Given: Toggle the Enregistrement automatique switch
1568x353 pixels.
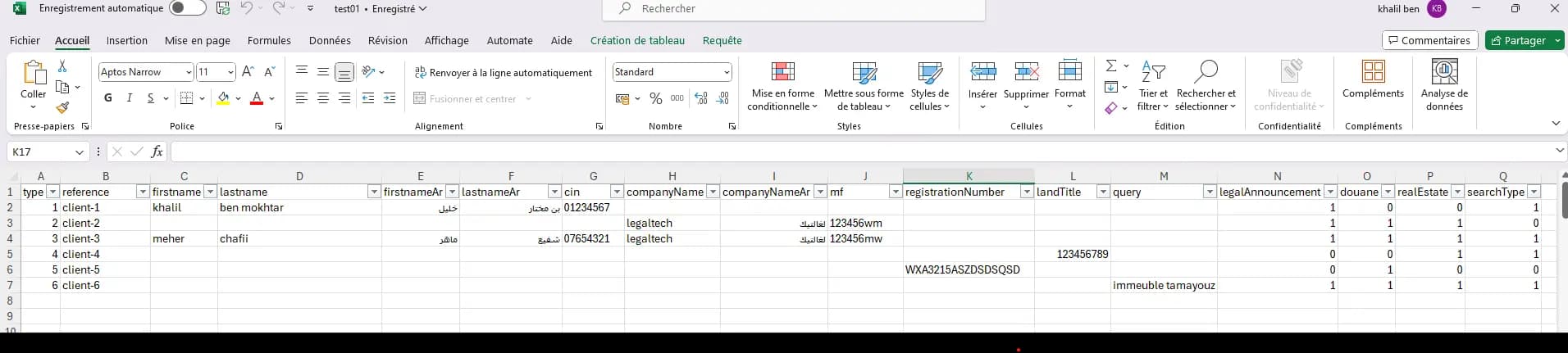Looking at the screenshot, I should point(187,8).
